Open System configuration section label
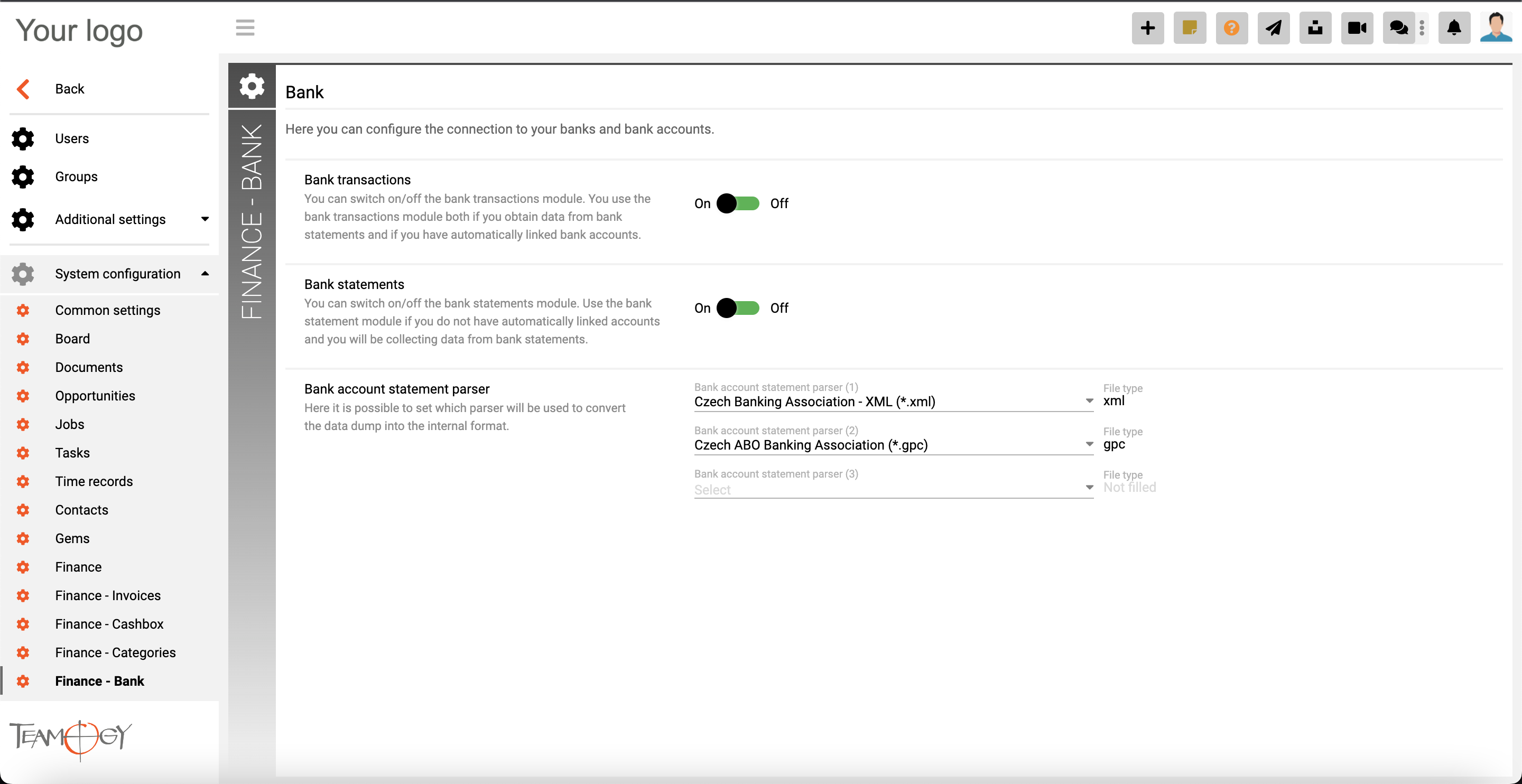 click(117, 274)
